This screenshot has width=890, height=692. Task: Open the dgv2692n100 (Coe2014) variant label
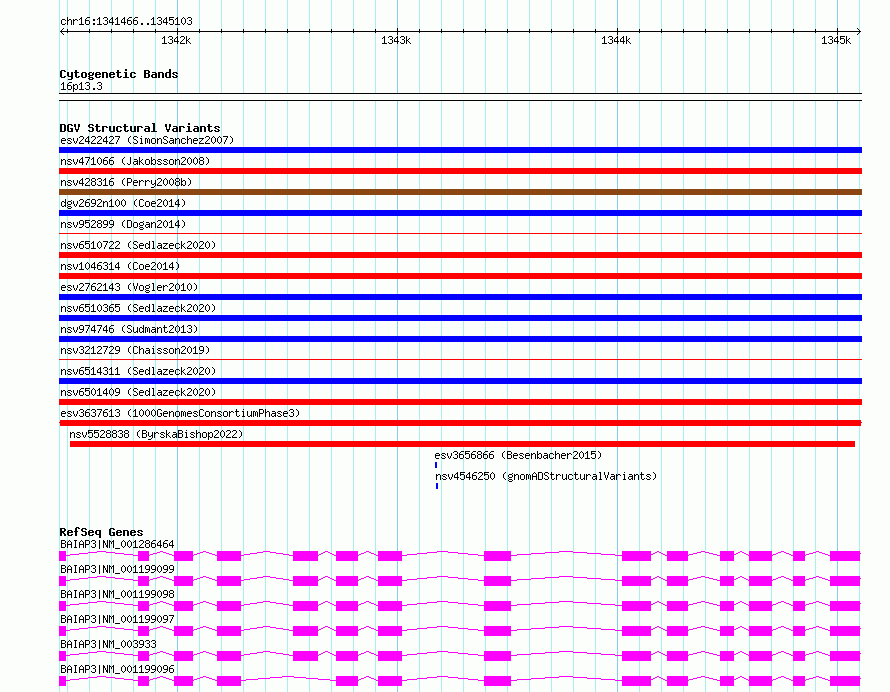(123, 203)
